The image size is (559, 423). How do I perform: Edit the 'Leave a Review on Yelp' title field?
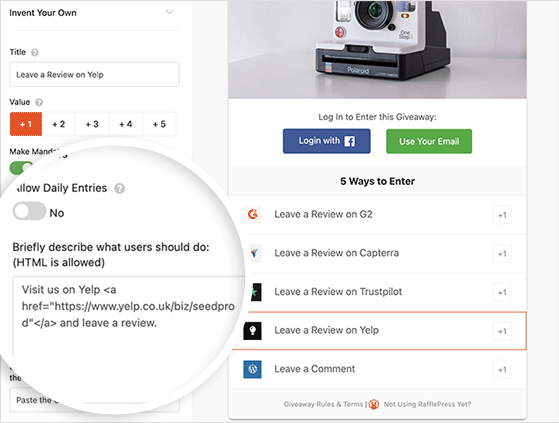point(94,74)
